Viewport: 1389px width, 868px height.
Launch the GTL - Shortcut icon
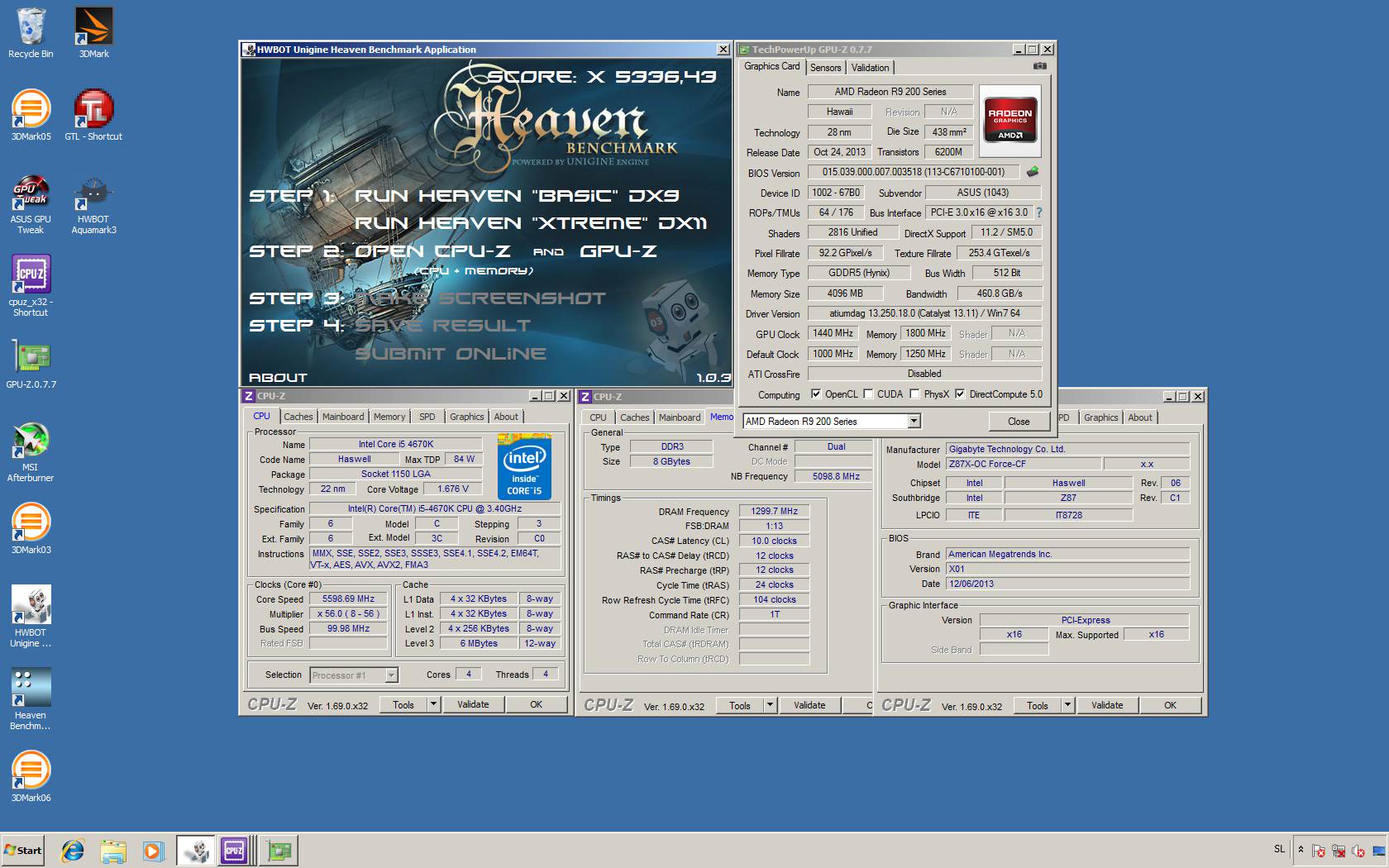click(93, 115)
